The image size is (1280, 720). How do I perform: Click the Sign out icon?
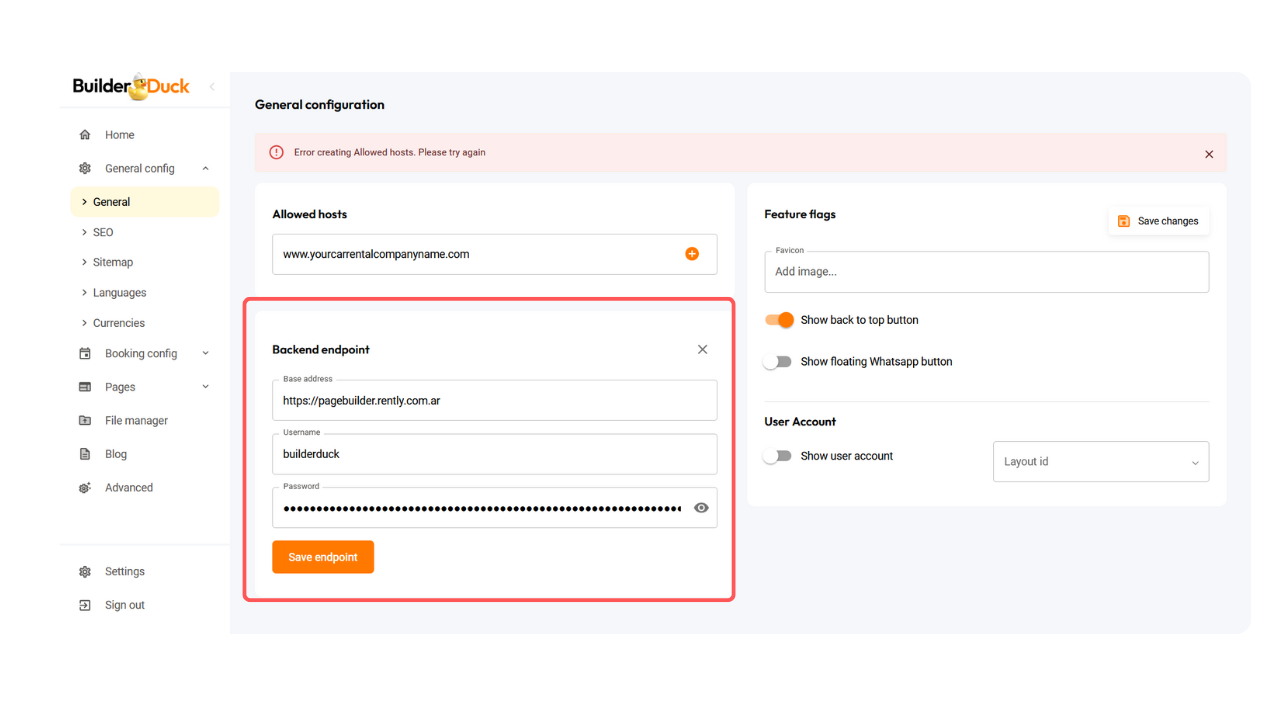[x=85, y=605]
